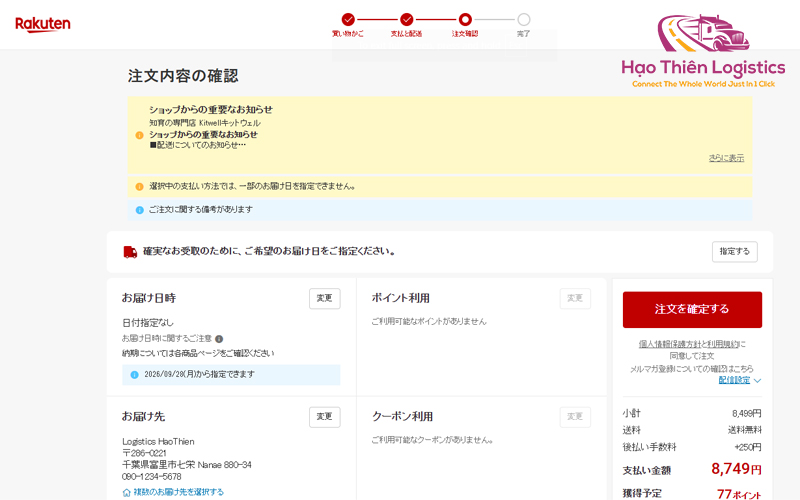The height and width of the screenshot is (500, 800).
Task: Click the info icon next to お届け日時に関するご注意
Action: coord(219,339)
